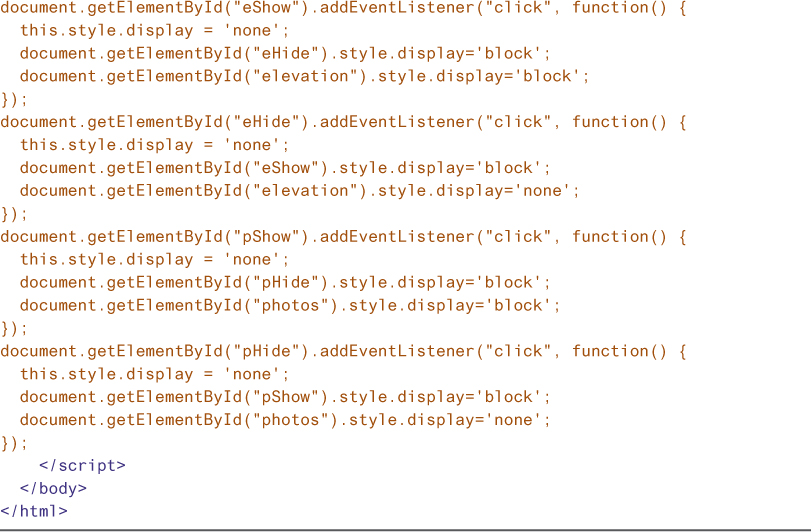This screenshot has height=532, width=811.
Task: Click this.style.display line inside the pShow handler
Action: coord(154,260)
